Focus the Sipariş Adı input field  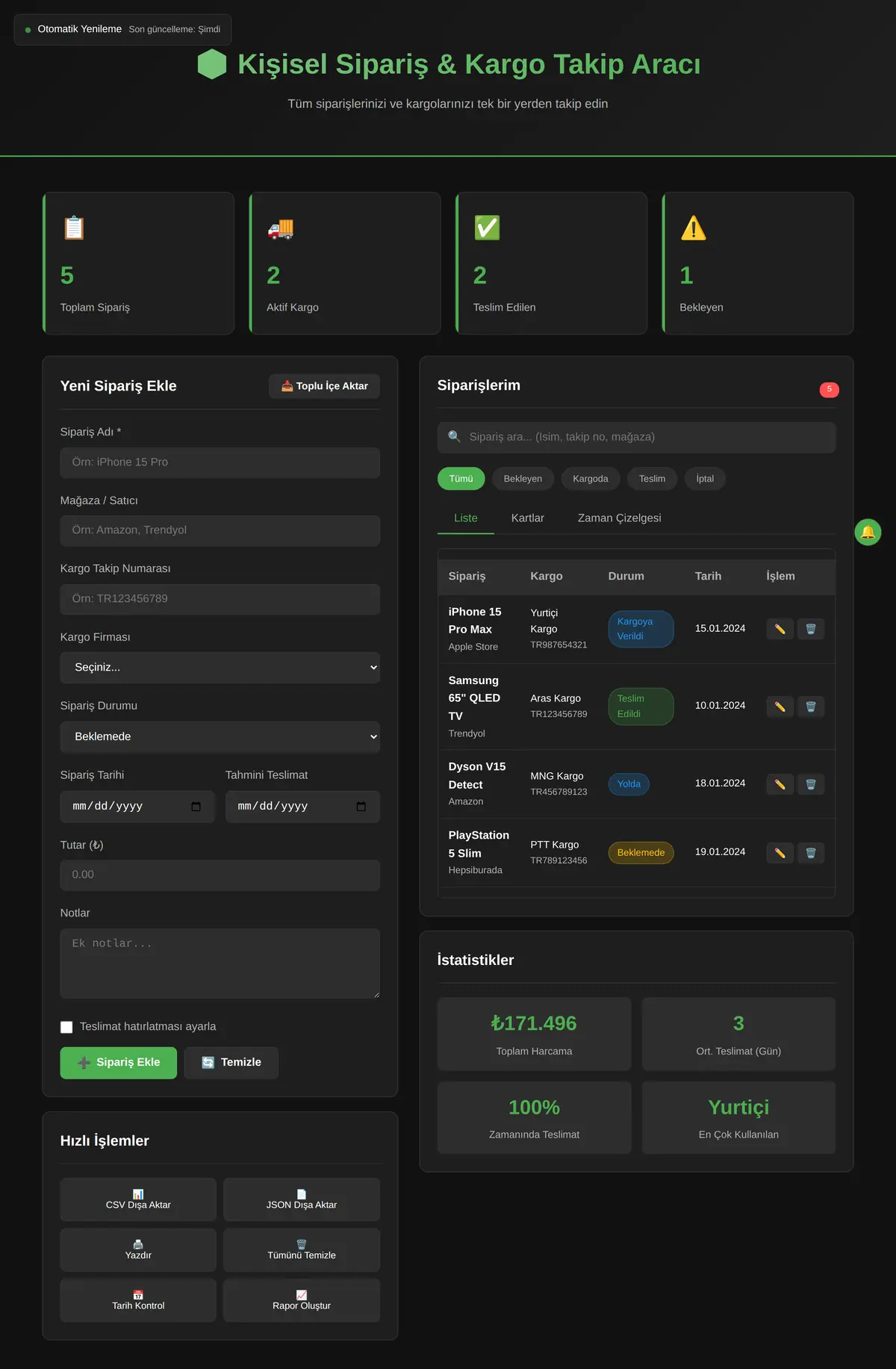pos(220,462)
